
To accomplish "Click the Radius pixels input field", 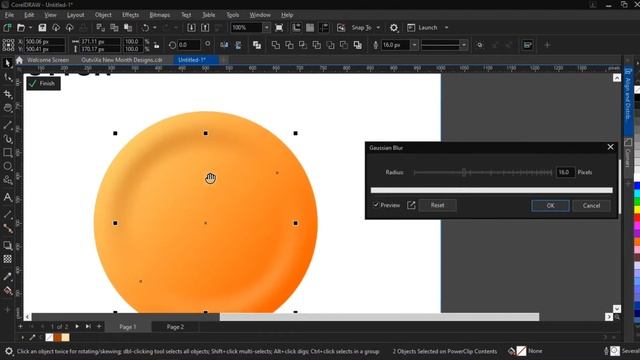I will click(565, 172).
